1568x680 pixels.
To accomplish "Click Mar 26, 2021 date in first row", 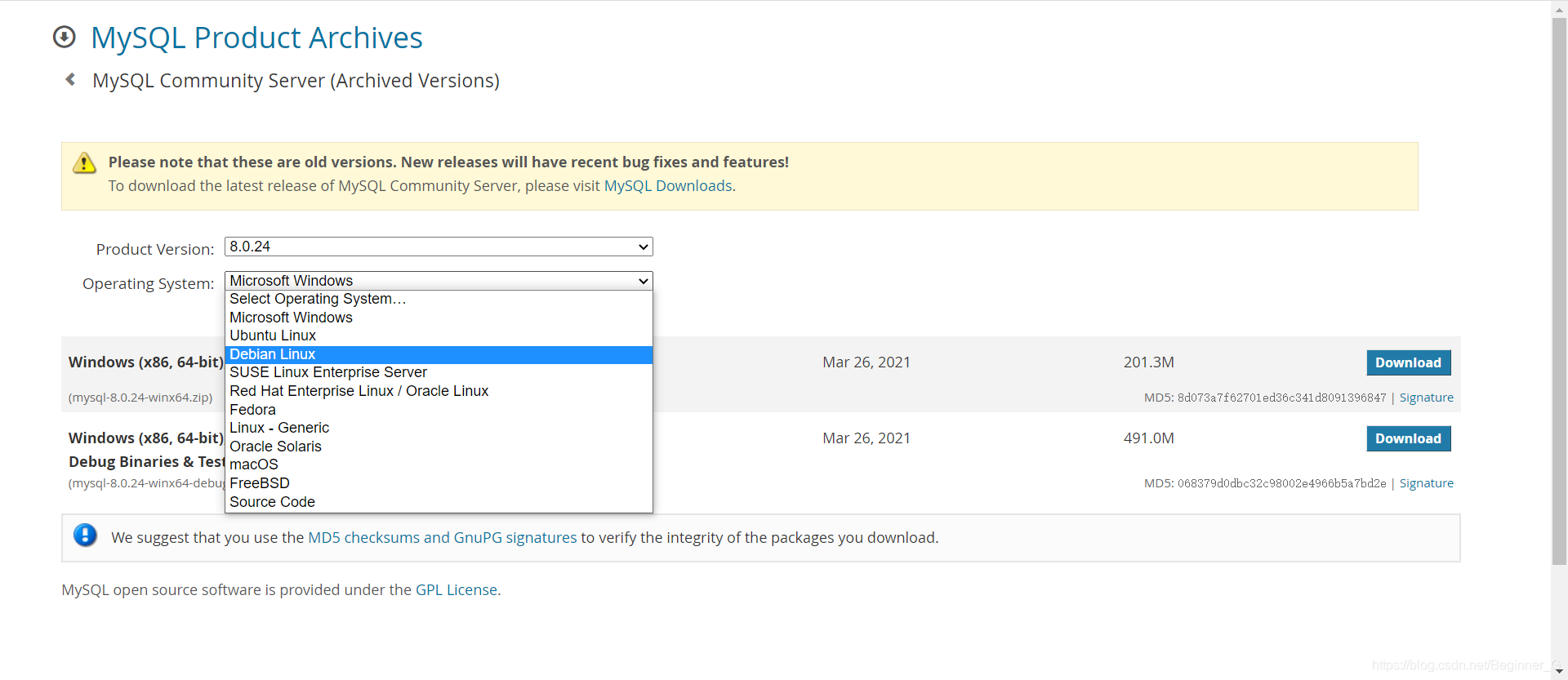I will pyautogui.click(x=866, y=362).
